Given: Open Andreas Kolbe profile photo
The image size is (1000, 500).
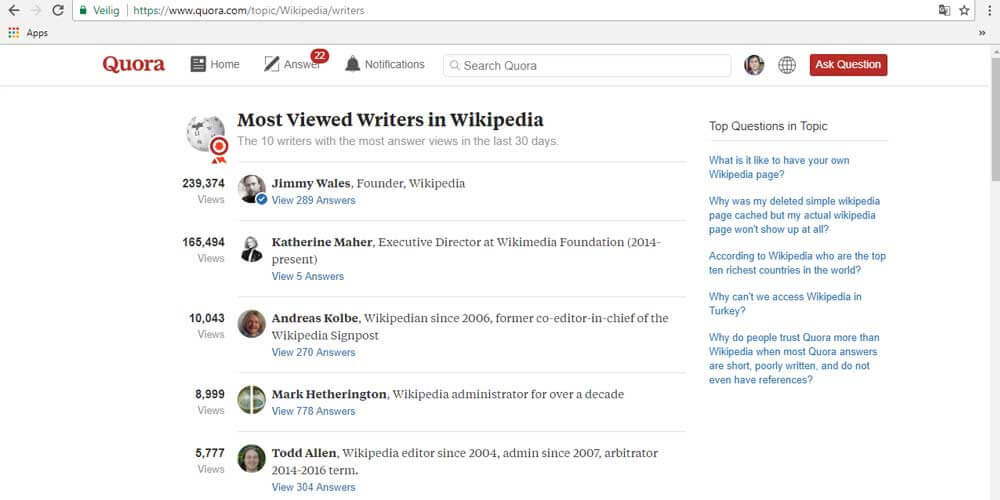Looking at the screenshot, I should coord(251,324).
